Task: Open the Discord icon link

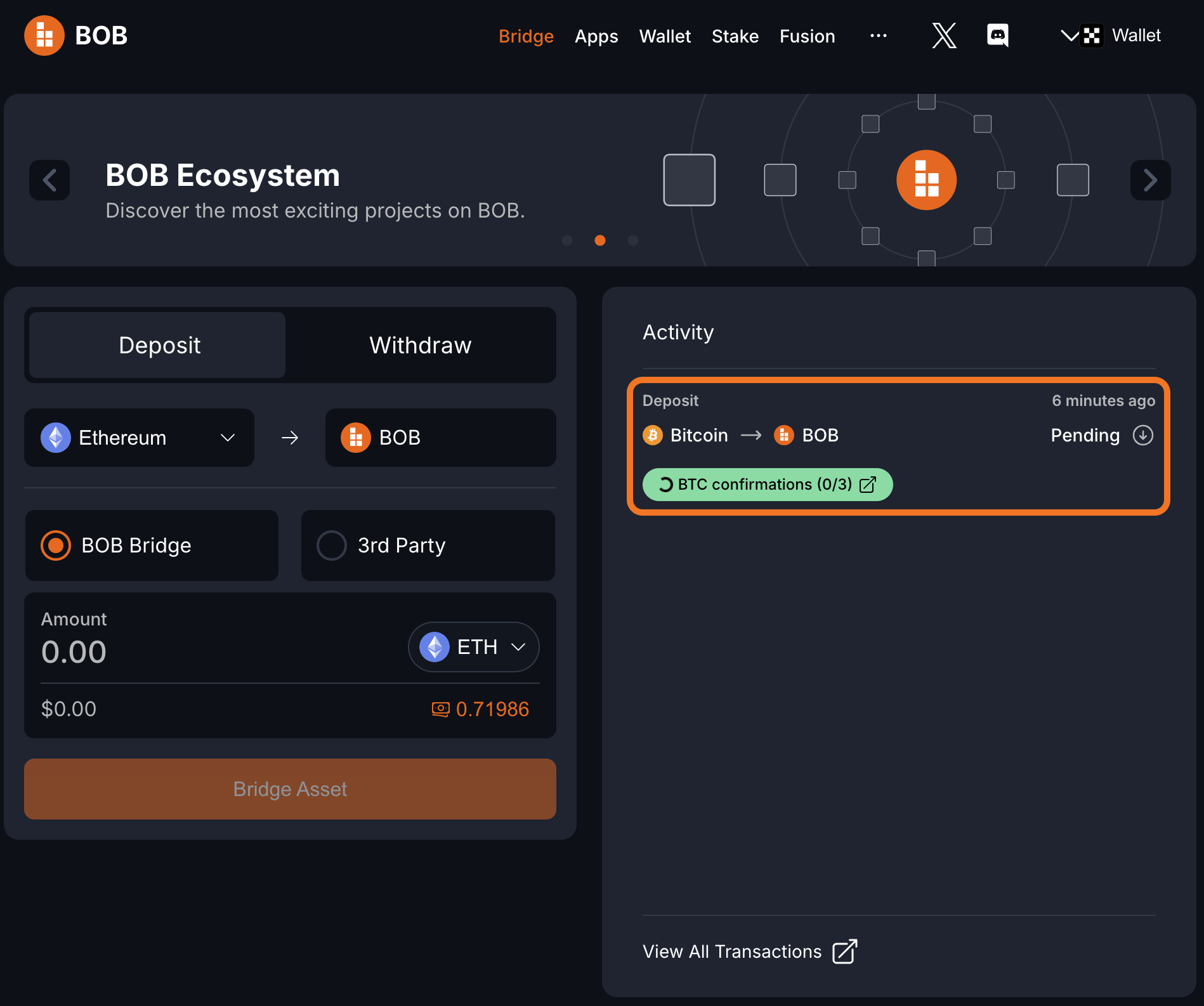Action: (x=997, y=36)
